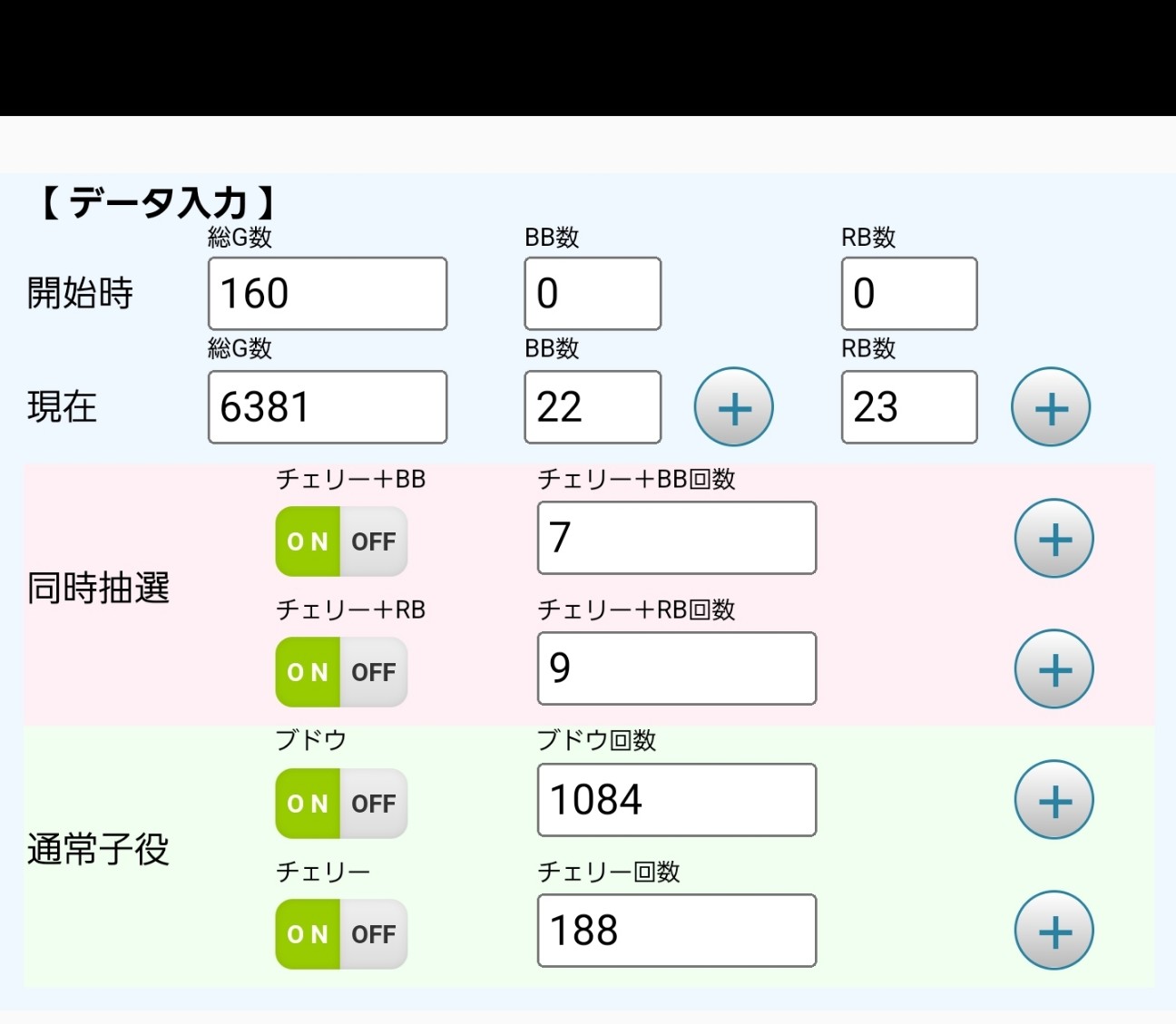Disable the チェリー toggle

(x=374, y=933)
